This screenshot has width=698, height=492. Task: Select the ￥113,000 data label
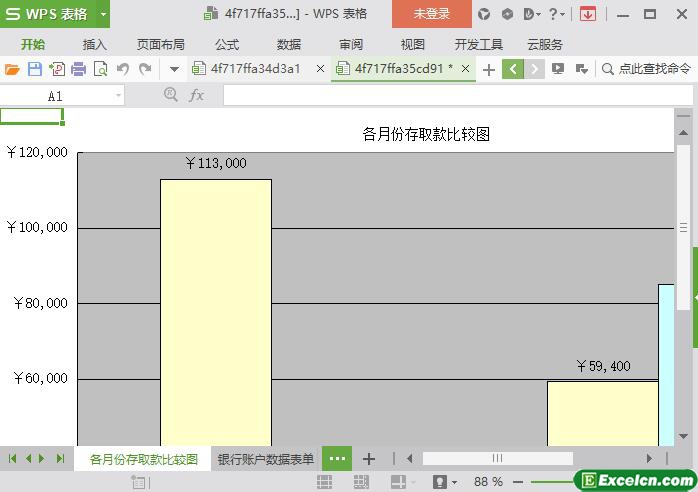pyautogui.click(x=216, y=163)
